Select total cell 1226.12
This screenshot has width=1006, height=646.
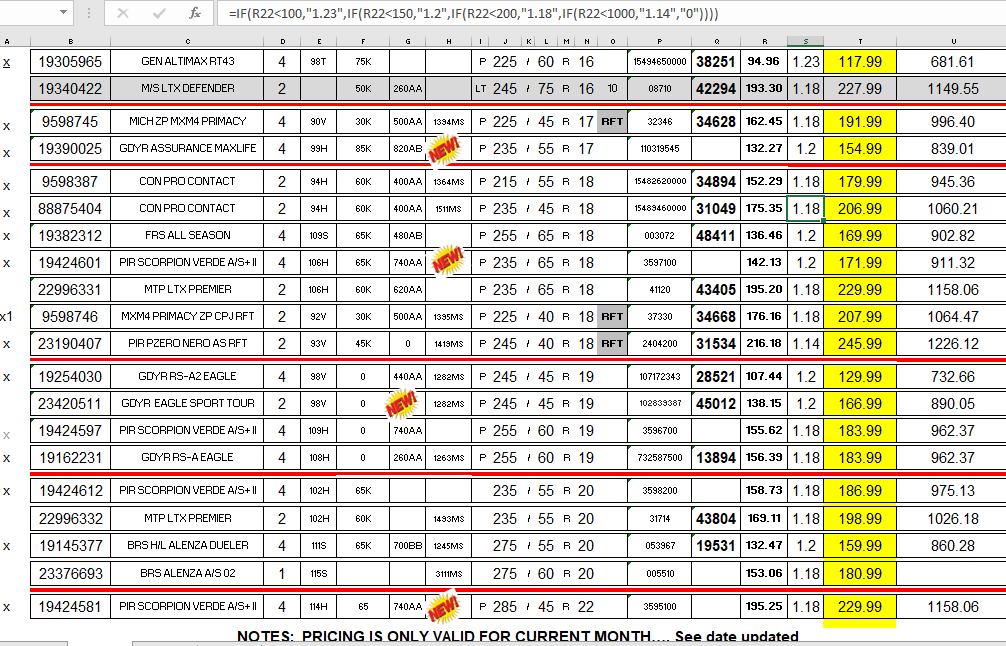click(953, 343)
